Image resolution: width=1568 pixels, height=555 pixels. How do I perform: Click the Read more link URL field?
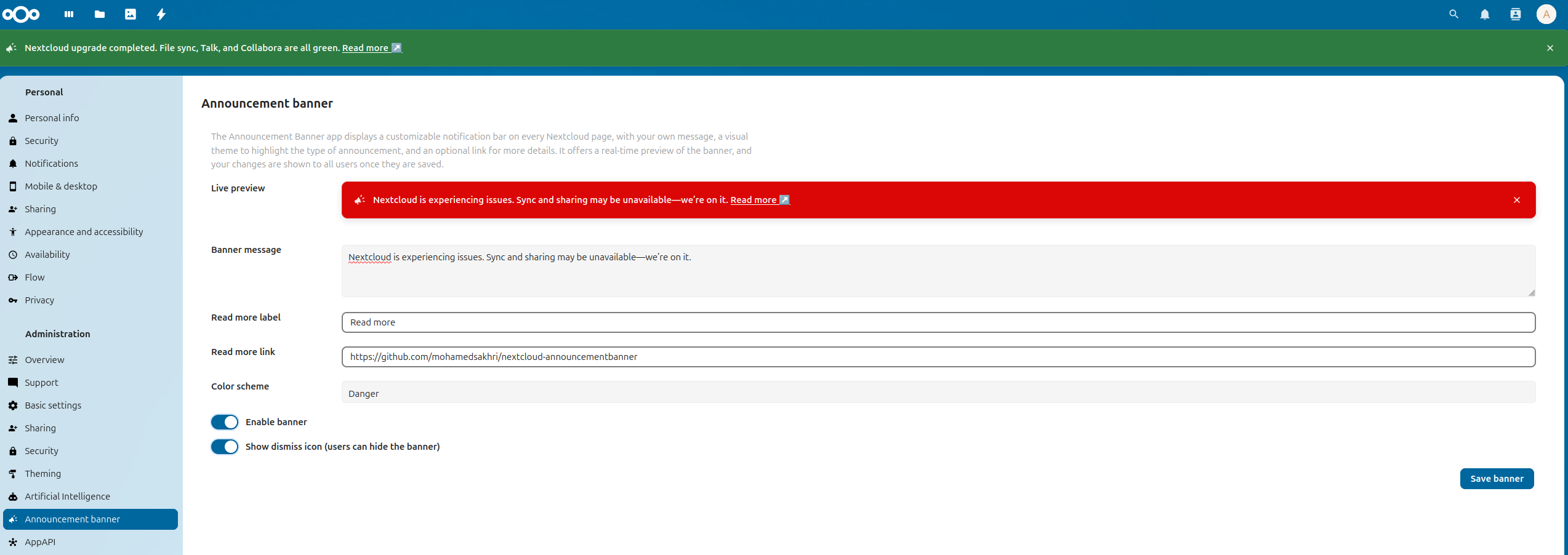tap(939, 357)
